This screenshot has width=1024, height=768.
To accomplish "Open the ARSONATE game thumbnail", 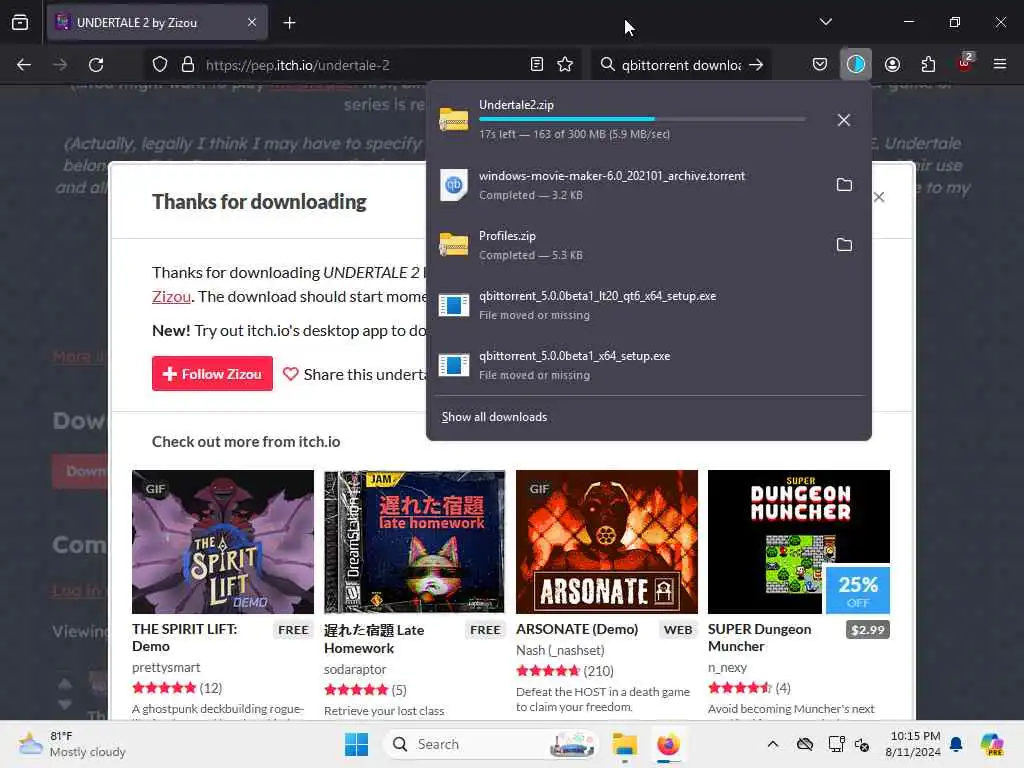I will point(607,541).
